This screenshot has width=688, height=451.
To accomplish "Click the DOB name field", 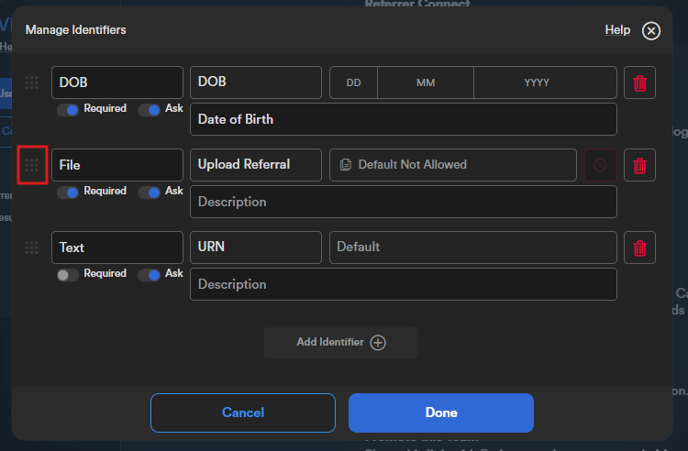I will [256, 82].
